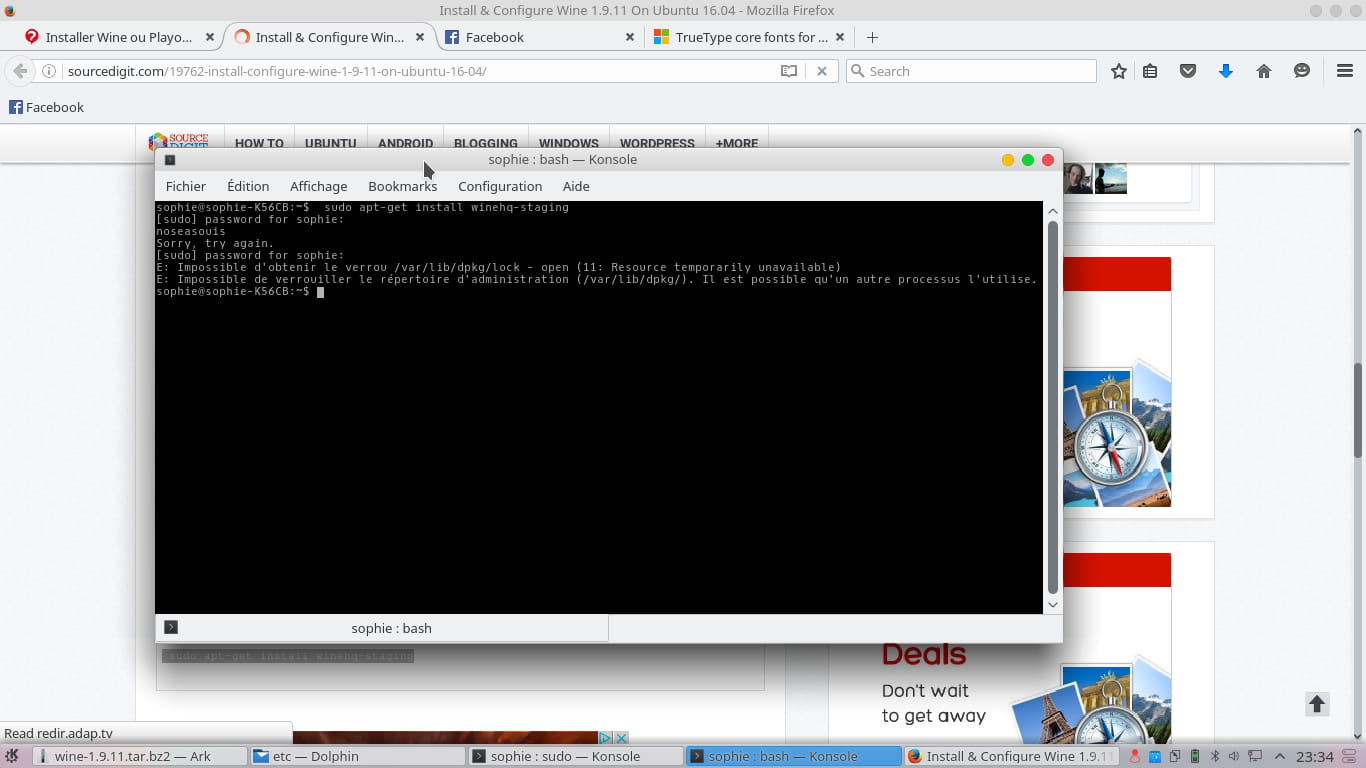Click Konsole scrollbar down arrow

point(1052,605)
